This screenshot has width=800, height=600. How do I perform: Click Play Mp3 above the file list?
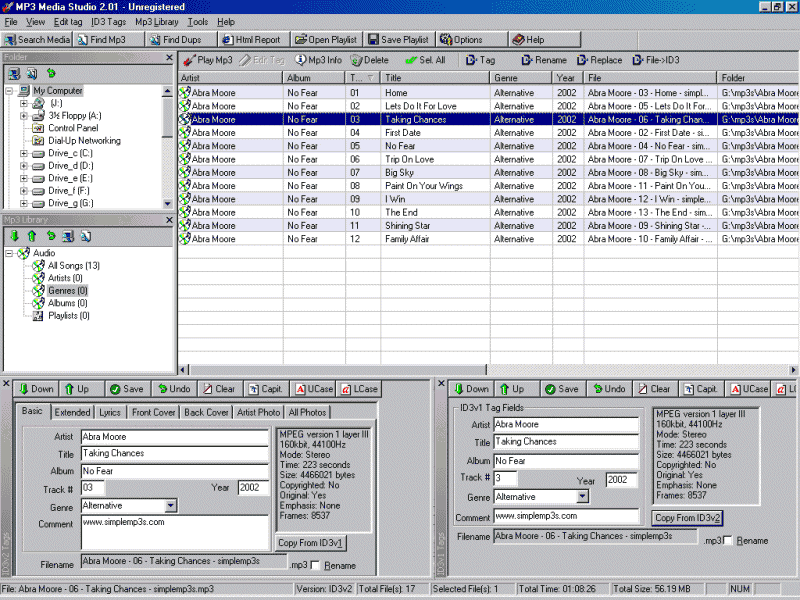(208, 60)
